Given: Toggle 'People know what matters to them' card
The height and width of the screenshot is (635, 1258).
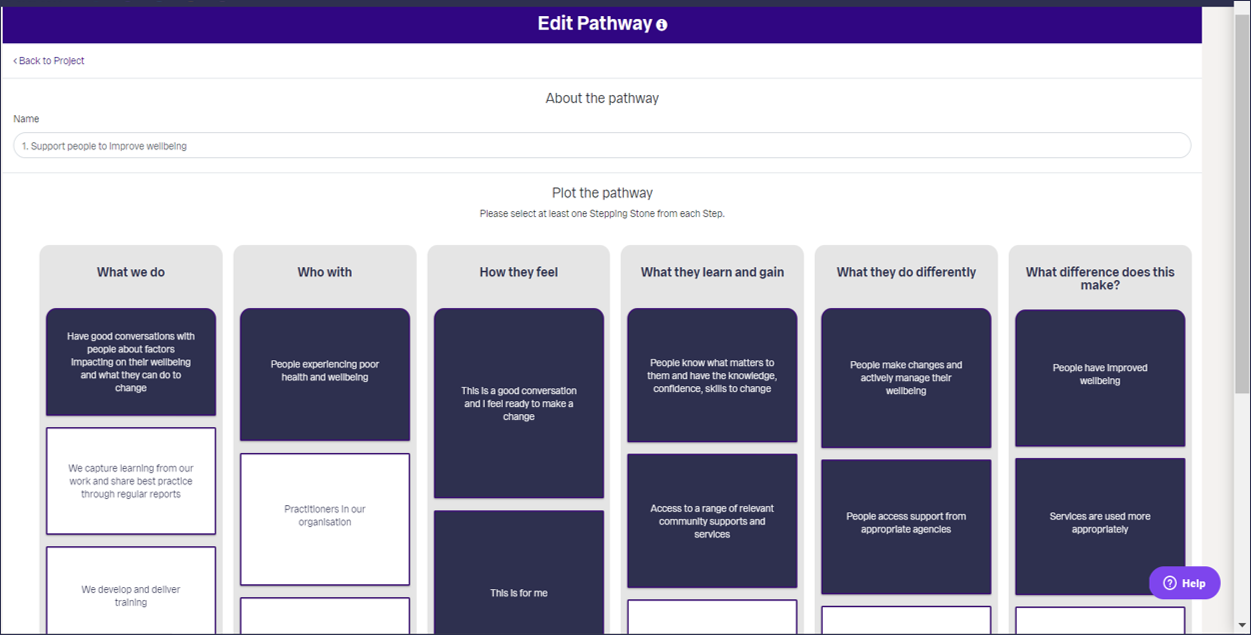Looking at the screenshot, I should point(712,375).
